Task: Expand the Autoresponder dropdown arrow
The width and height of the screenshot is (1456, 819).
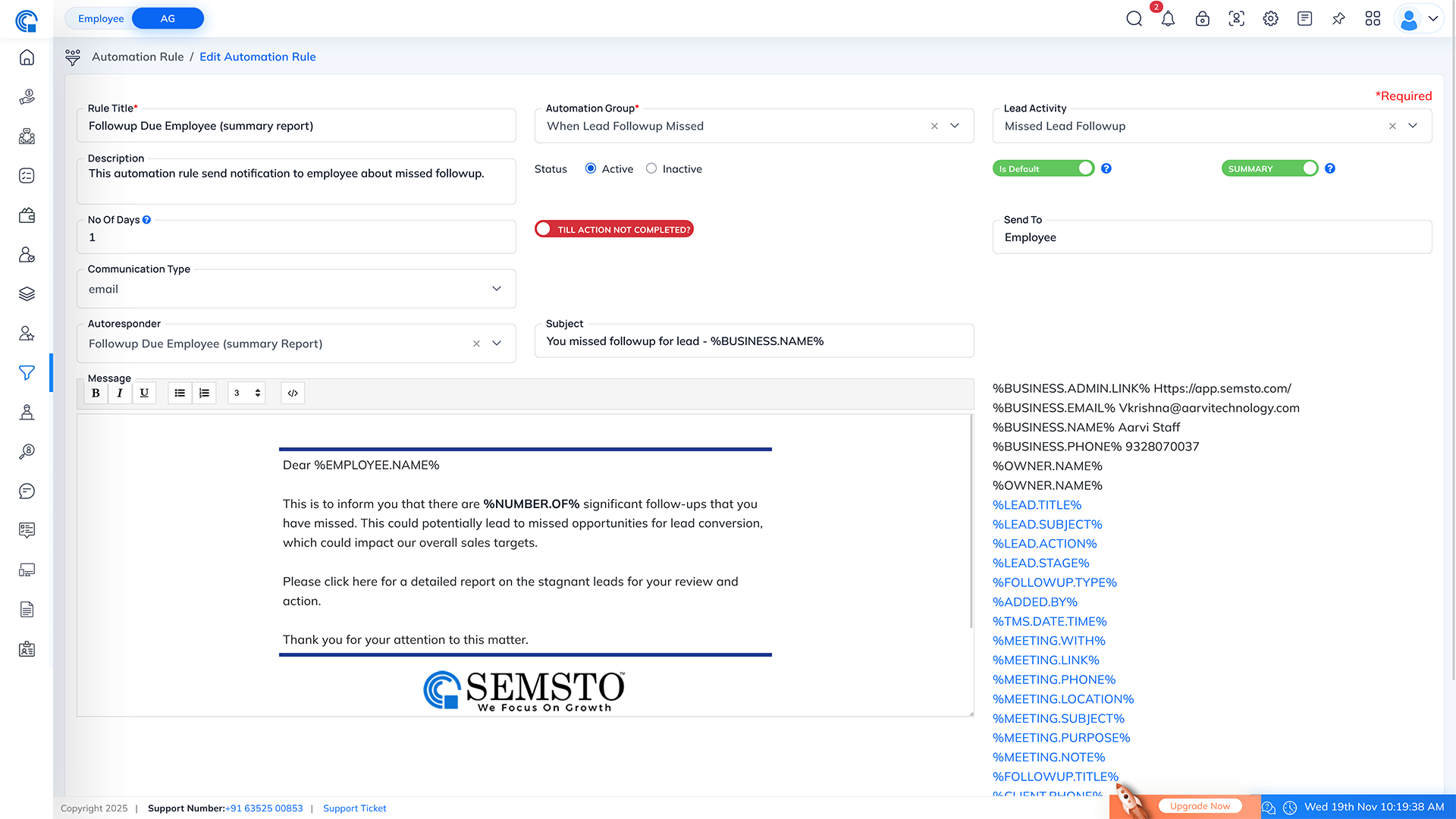Action: (497, 344)
